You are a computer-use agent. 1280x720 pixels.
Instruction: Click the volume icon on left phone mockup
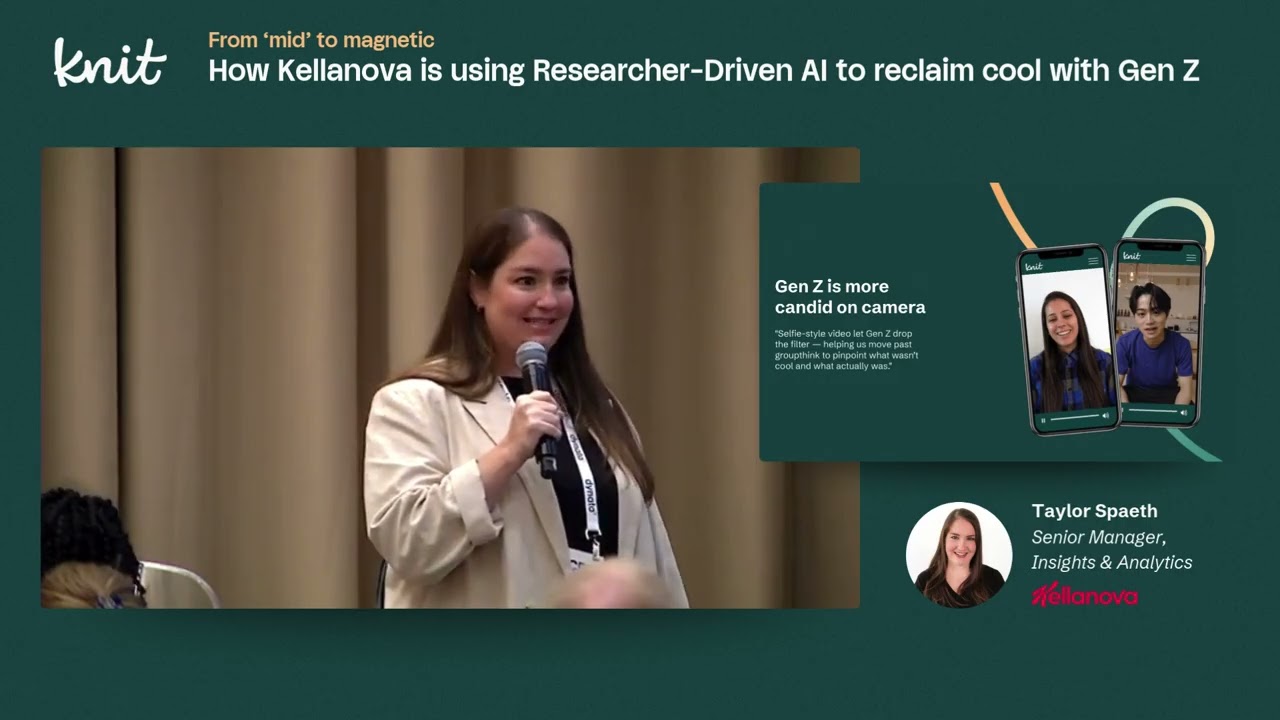coord(1106,415)
